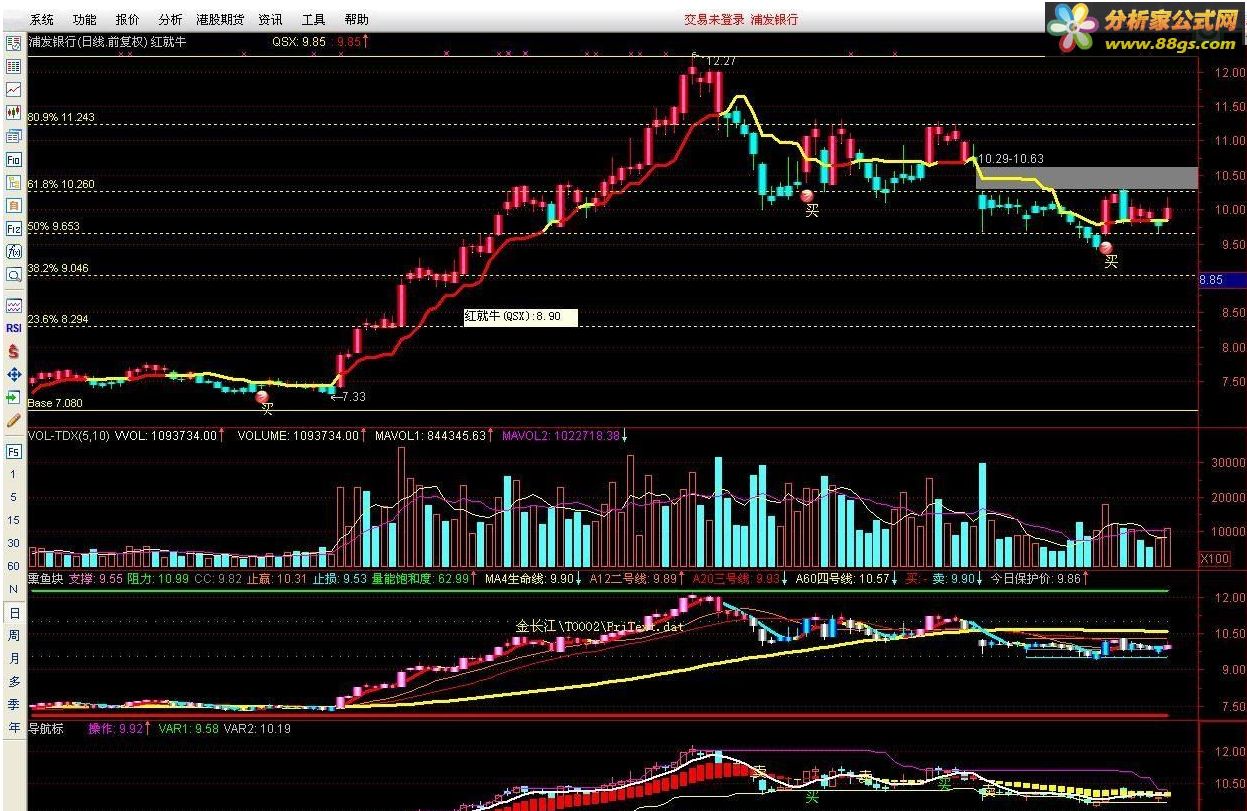Viewport: 1247px width, 811px height.
Task: Click the Fiz sidebar icon
Action: (x=14, y=228)
